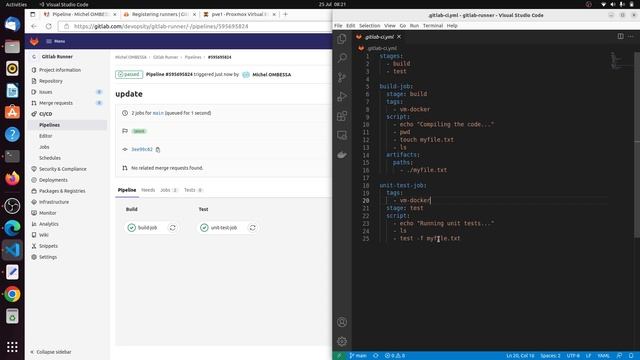The height and width of the screenshot is (360, 640).
Task: Open Project information in GitLab sidebar
Action: click(60, 70)
